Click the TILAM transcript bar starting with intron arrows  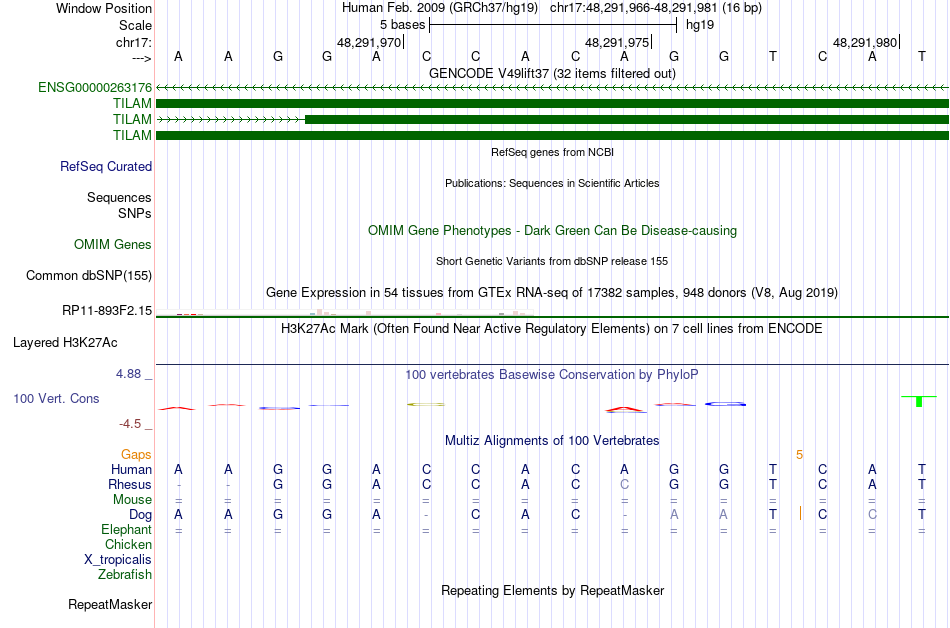(552, 119)
